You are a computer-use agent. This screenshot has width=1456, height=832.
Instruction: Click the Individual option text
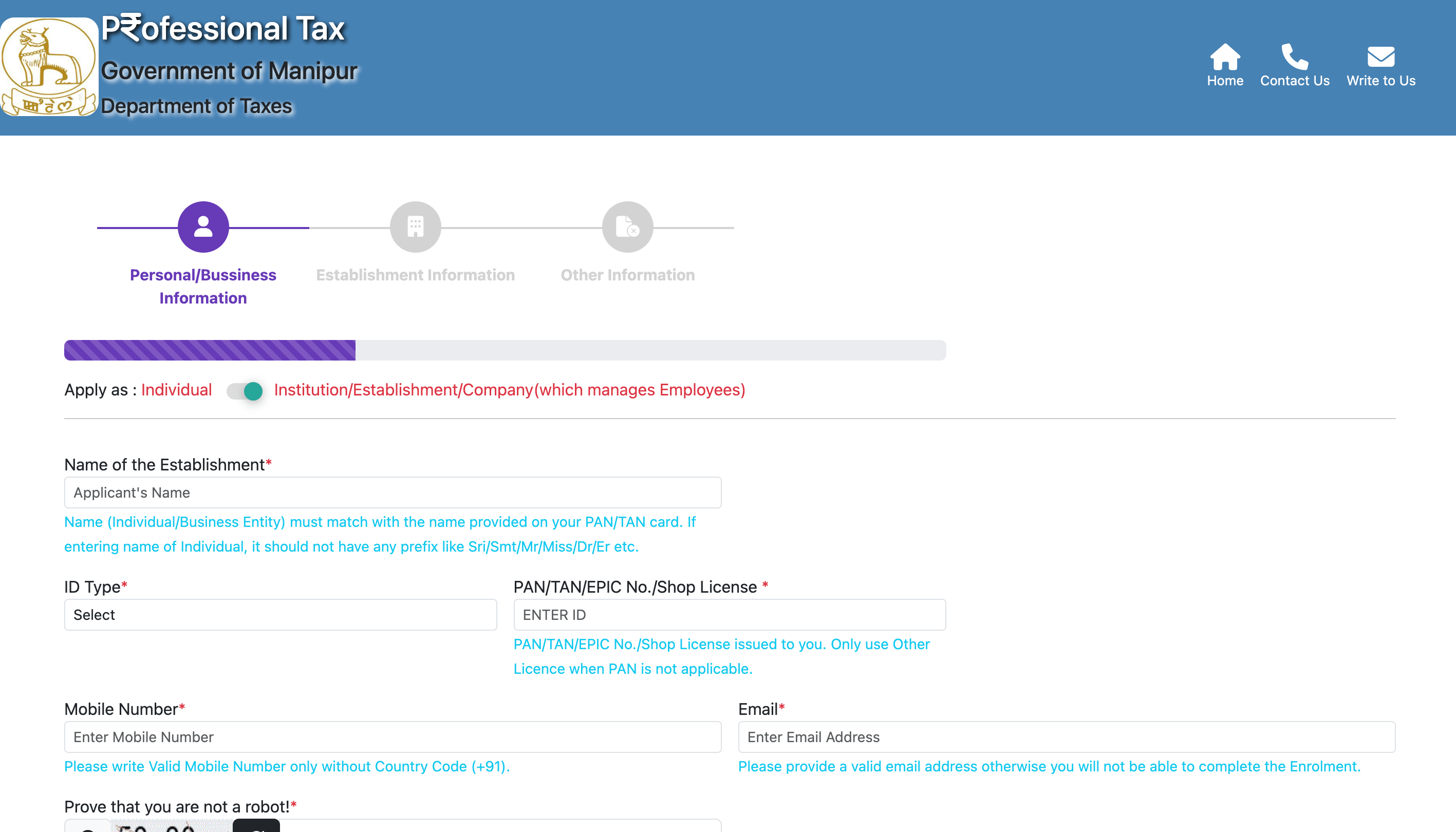pyautogui.click(x=176, y=390)
